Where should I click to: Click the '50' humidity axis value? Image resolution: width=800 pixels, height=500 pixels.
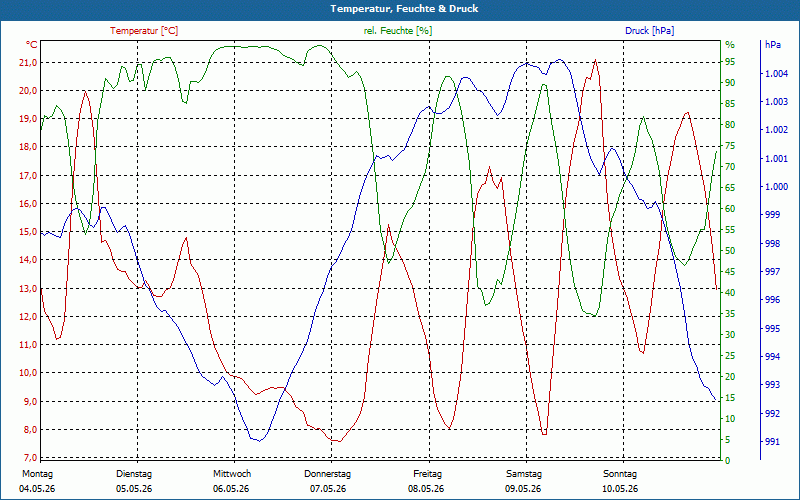pos(731,251)
